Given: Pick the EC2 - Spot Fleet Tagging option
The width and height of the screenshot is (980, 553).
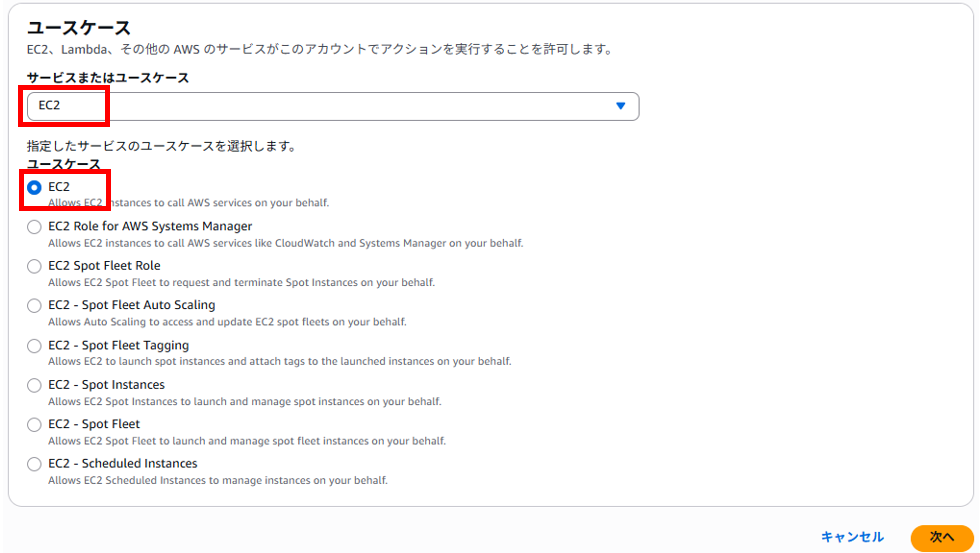Looking at the screenshot, I should (x=34, y=346).
